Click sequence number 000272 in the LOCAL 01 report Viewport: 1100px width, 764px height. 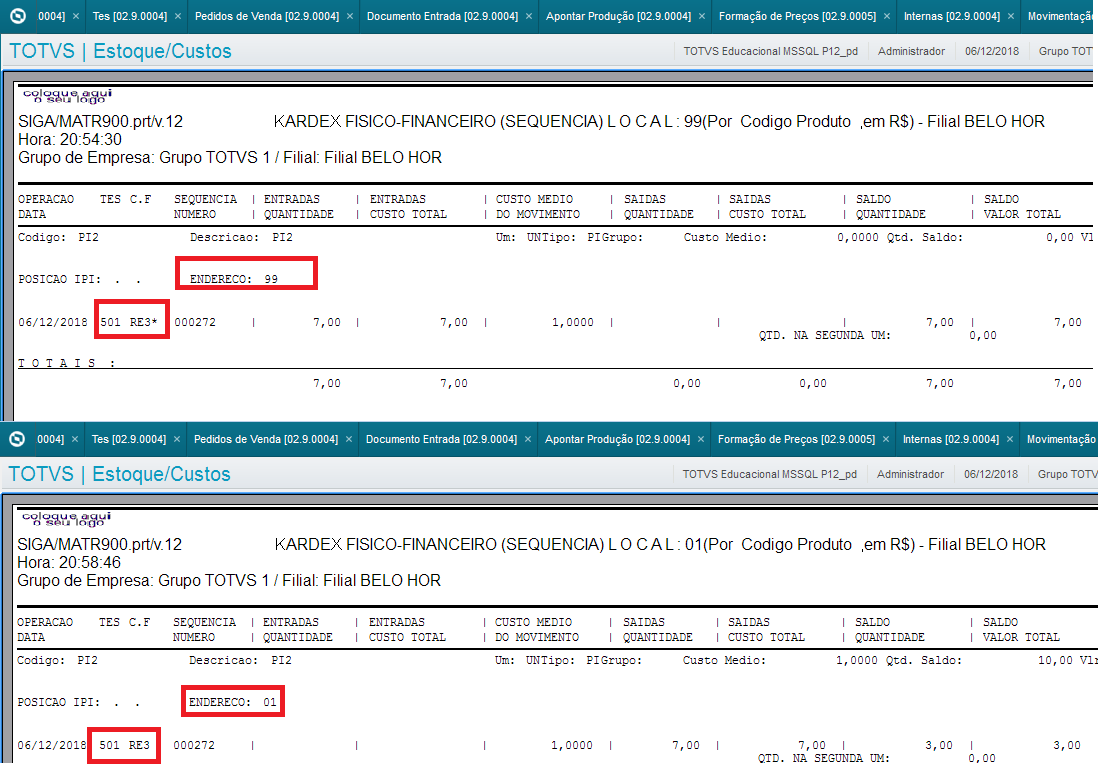194,745
